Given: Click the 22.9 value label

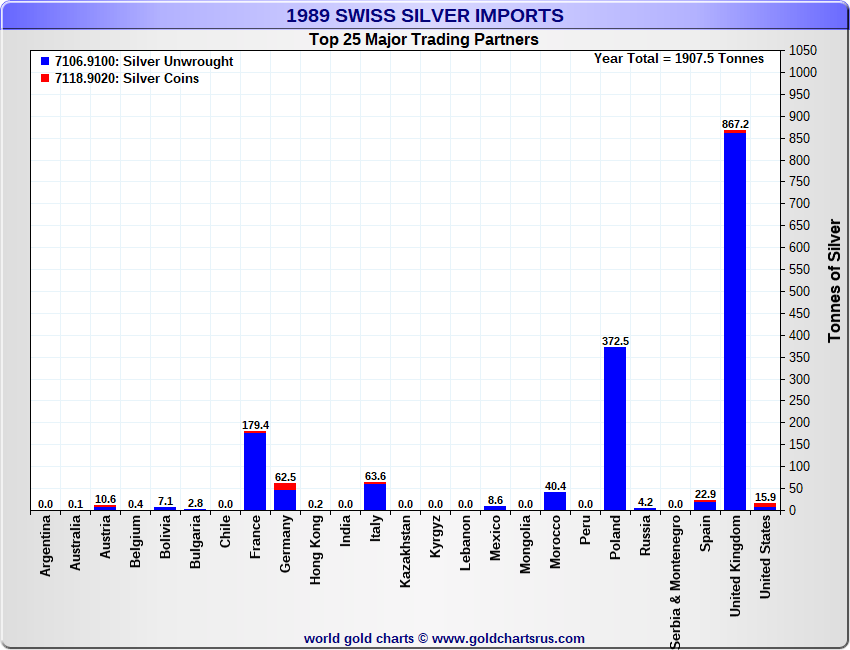Looking at the screenshot, I should (x=705, y=494).
